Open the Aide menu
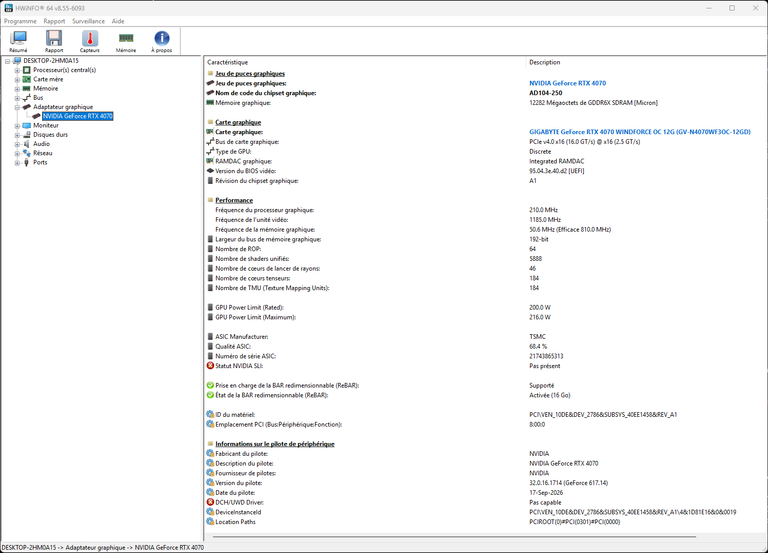 tap(118, 21)
